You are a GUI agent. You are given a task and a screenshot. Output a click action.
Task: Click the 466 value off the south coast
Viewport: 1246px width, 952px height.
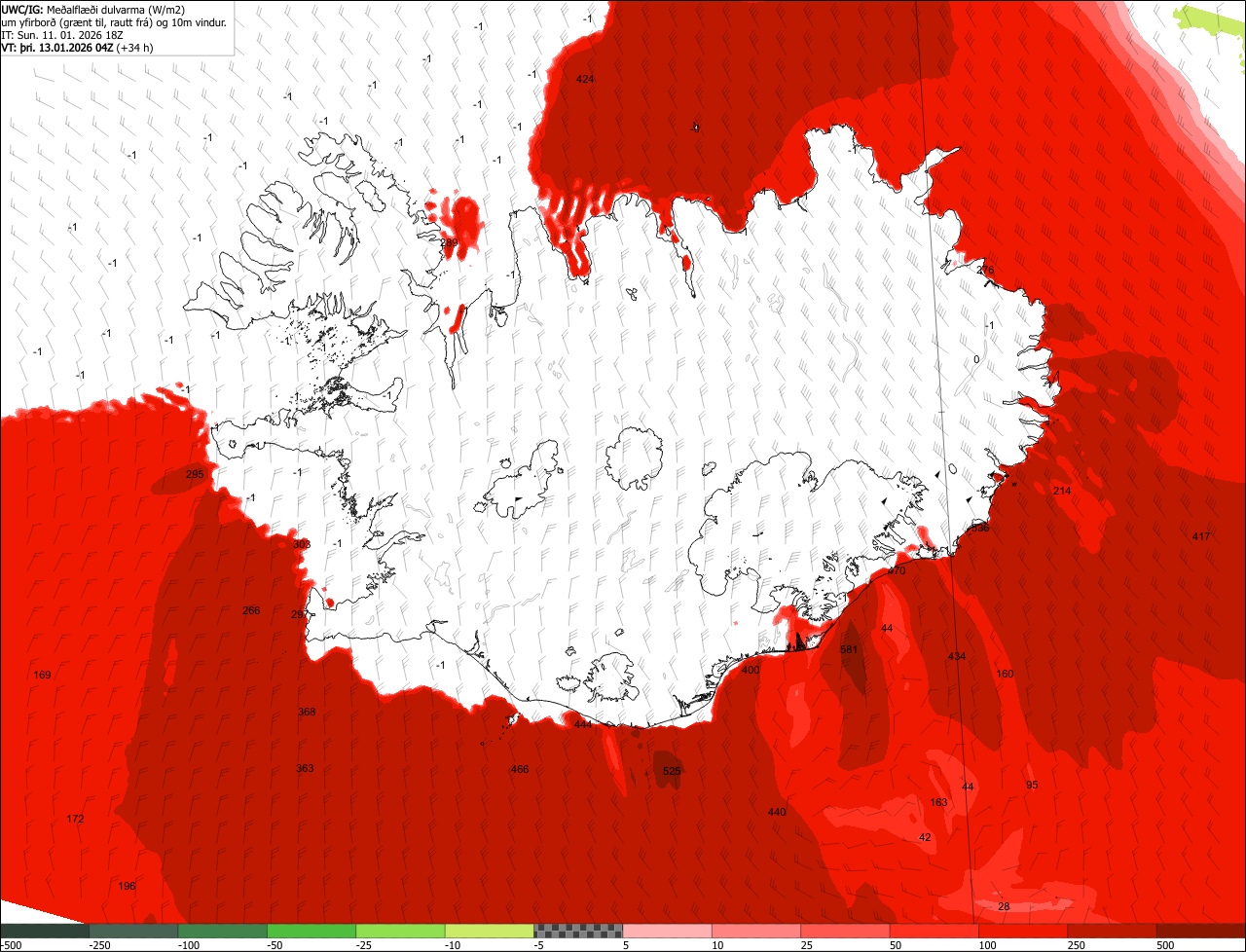click(x=520, y=770)
